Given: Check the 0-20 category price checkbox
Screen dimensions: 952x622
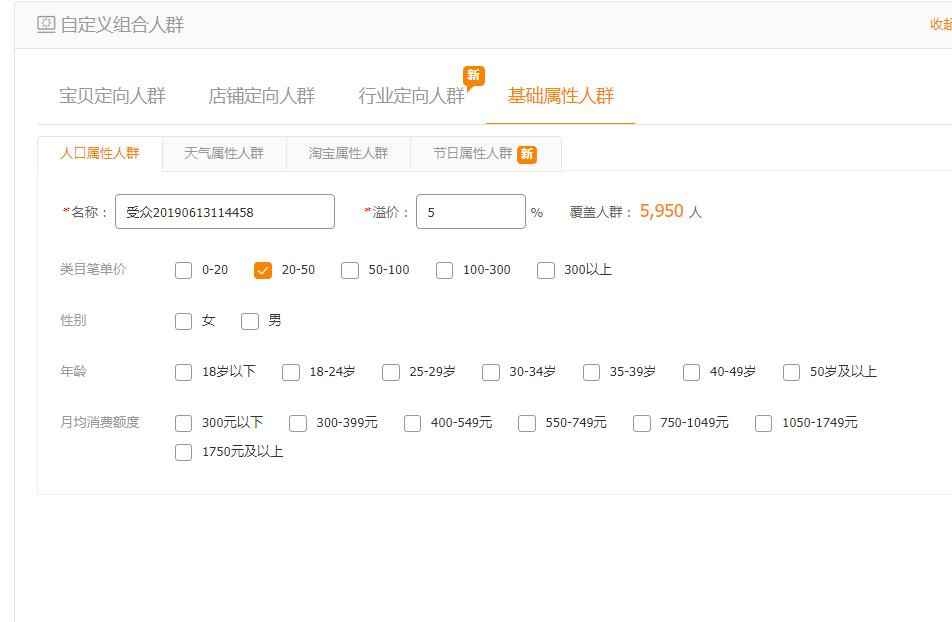Looking at the screenshot, I should 183,270.
